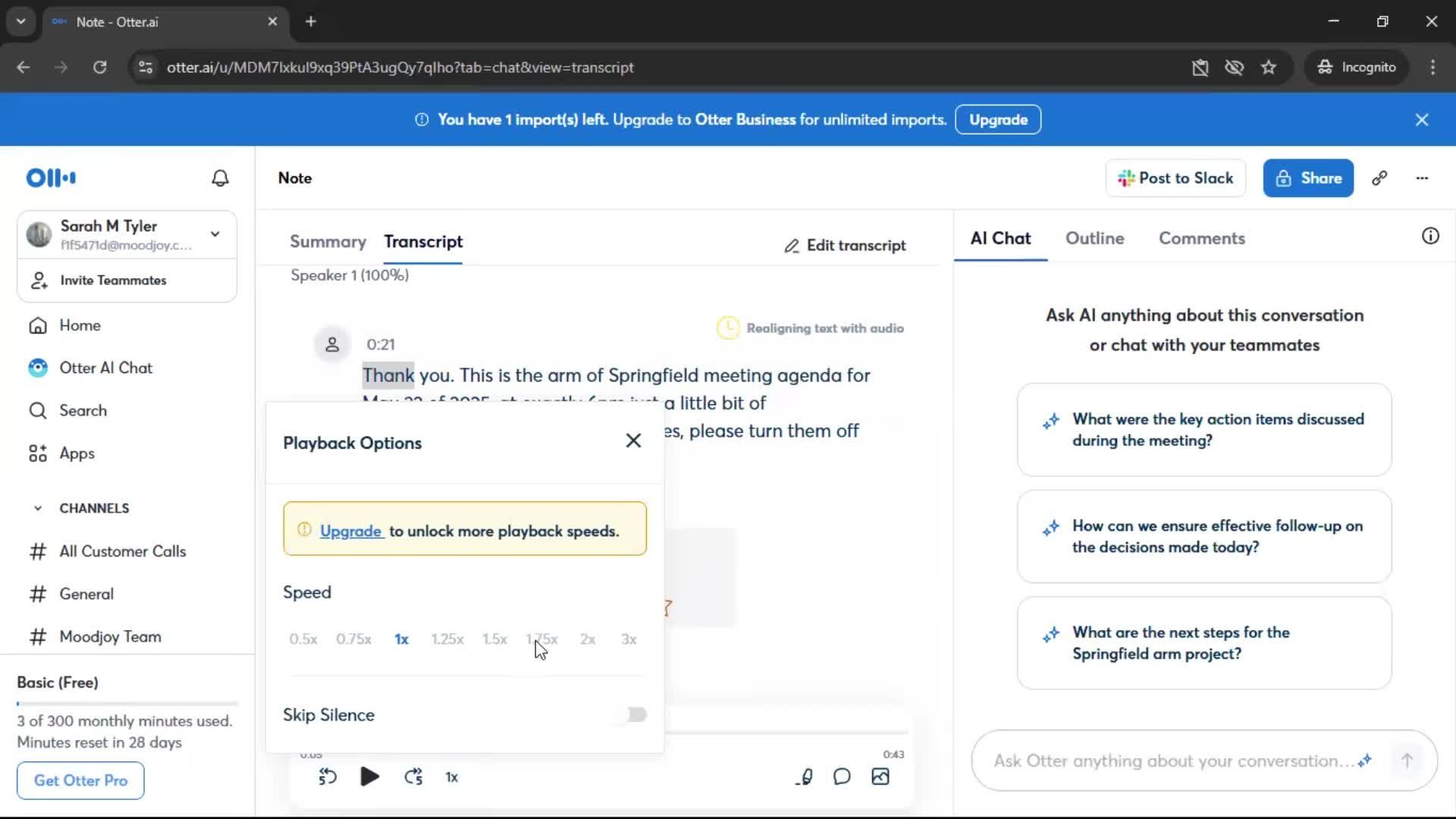
Task: Select 0.5x playback speed
Action: 303,639
